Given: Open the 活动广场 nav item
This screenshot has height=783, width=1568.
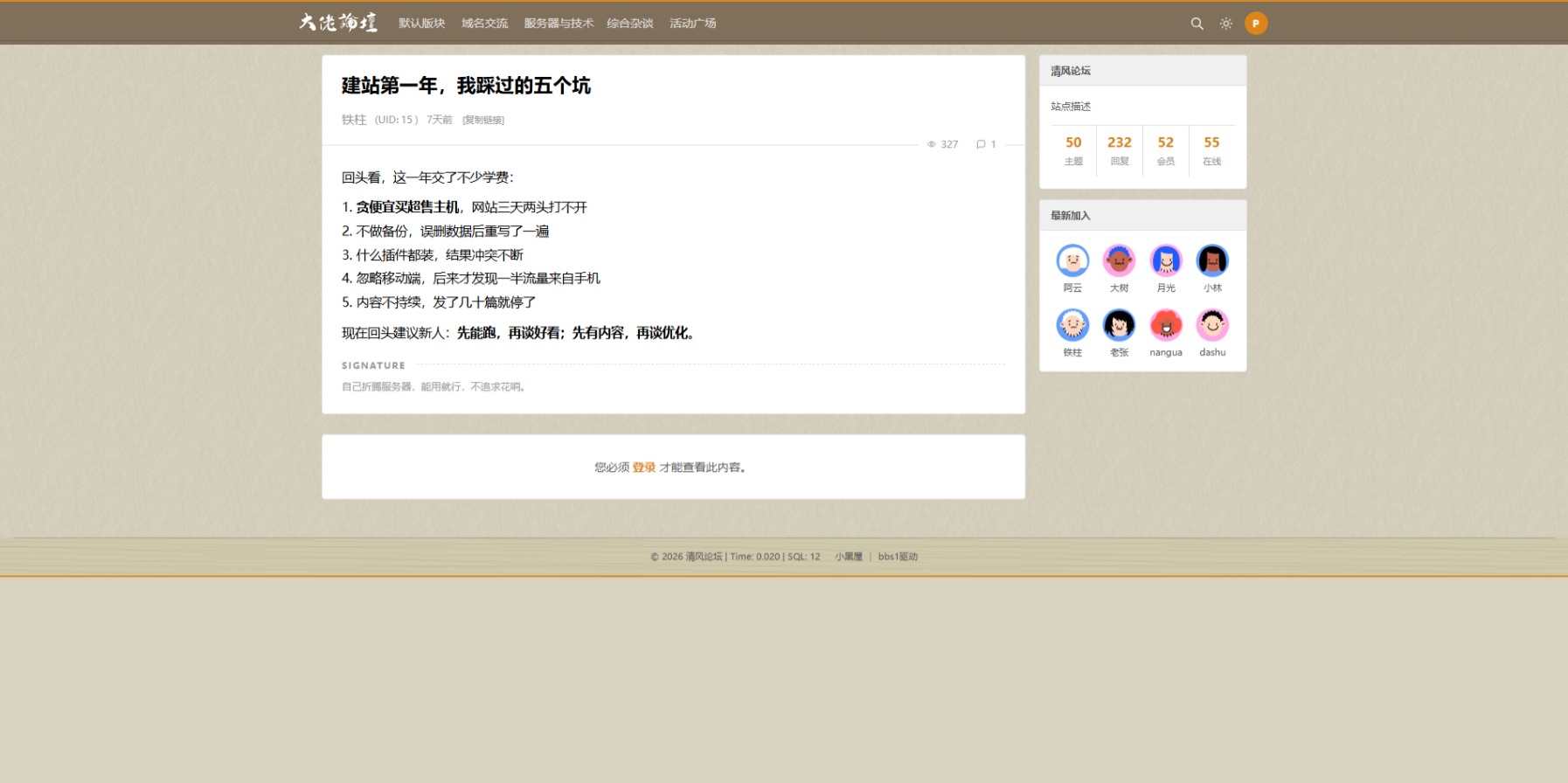Looking at the screenshot, I should (x=693, y=24).
